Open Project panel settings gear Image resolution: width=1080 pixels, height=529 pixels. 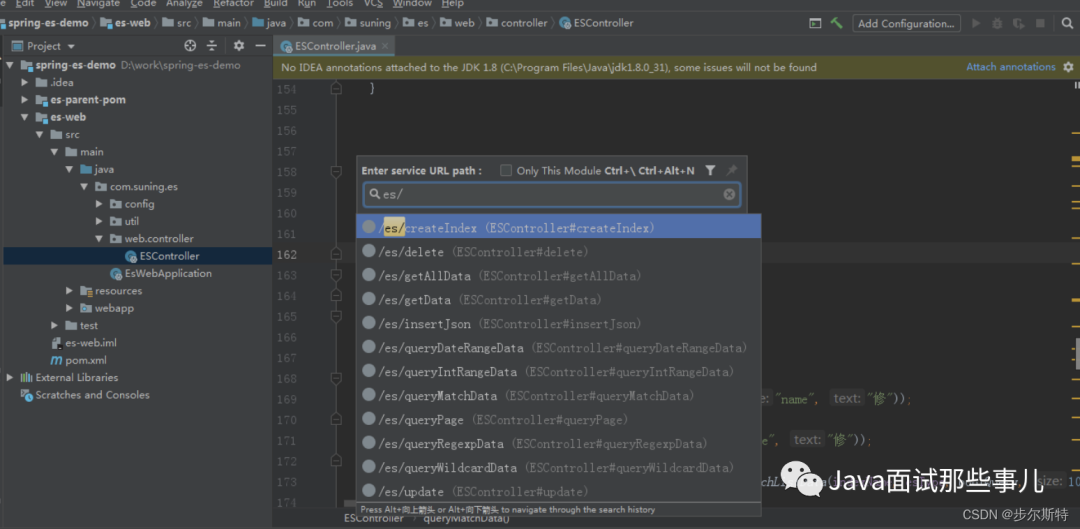[238, 46]
